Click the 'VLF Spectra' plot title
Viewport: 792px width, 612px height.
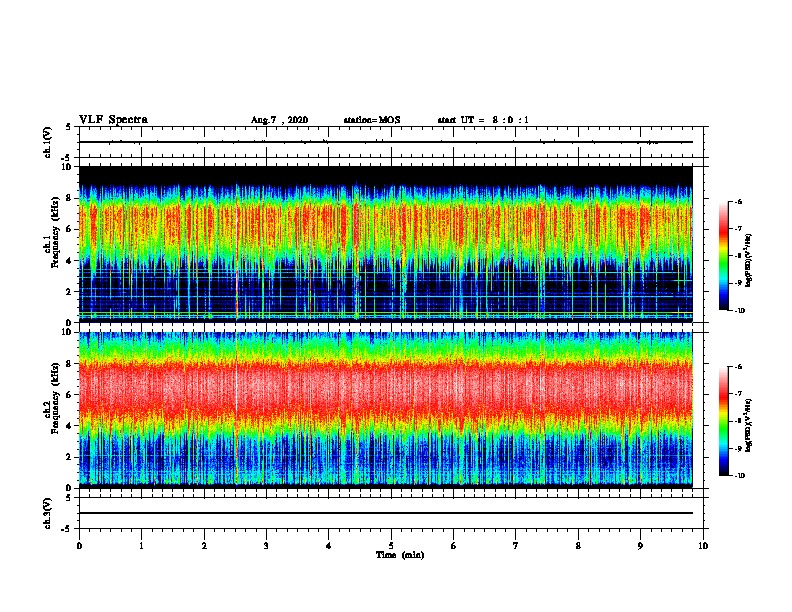pyautogui.click(x=113, y=120)
